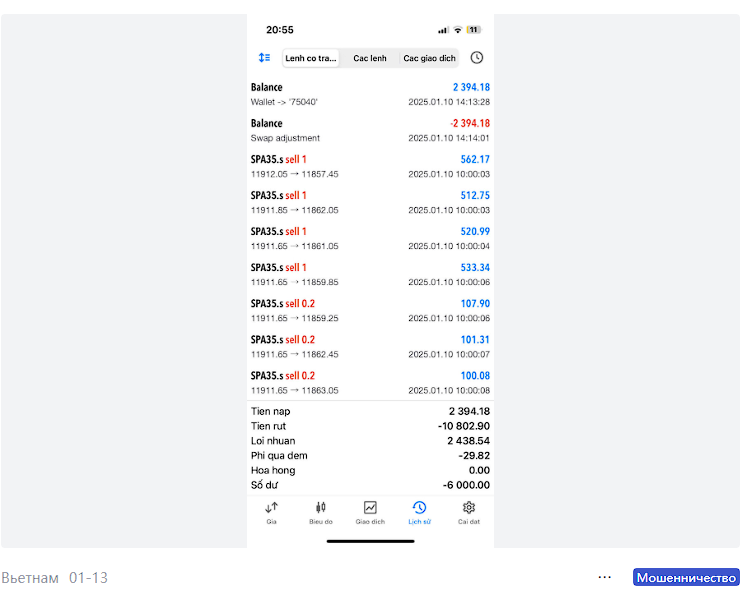Open the clock date filter icon
Image resolution: width=751 pixels, height=603 pixels.
[x=477, y=58]
